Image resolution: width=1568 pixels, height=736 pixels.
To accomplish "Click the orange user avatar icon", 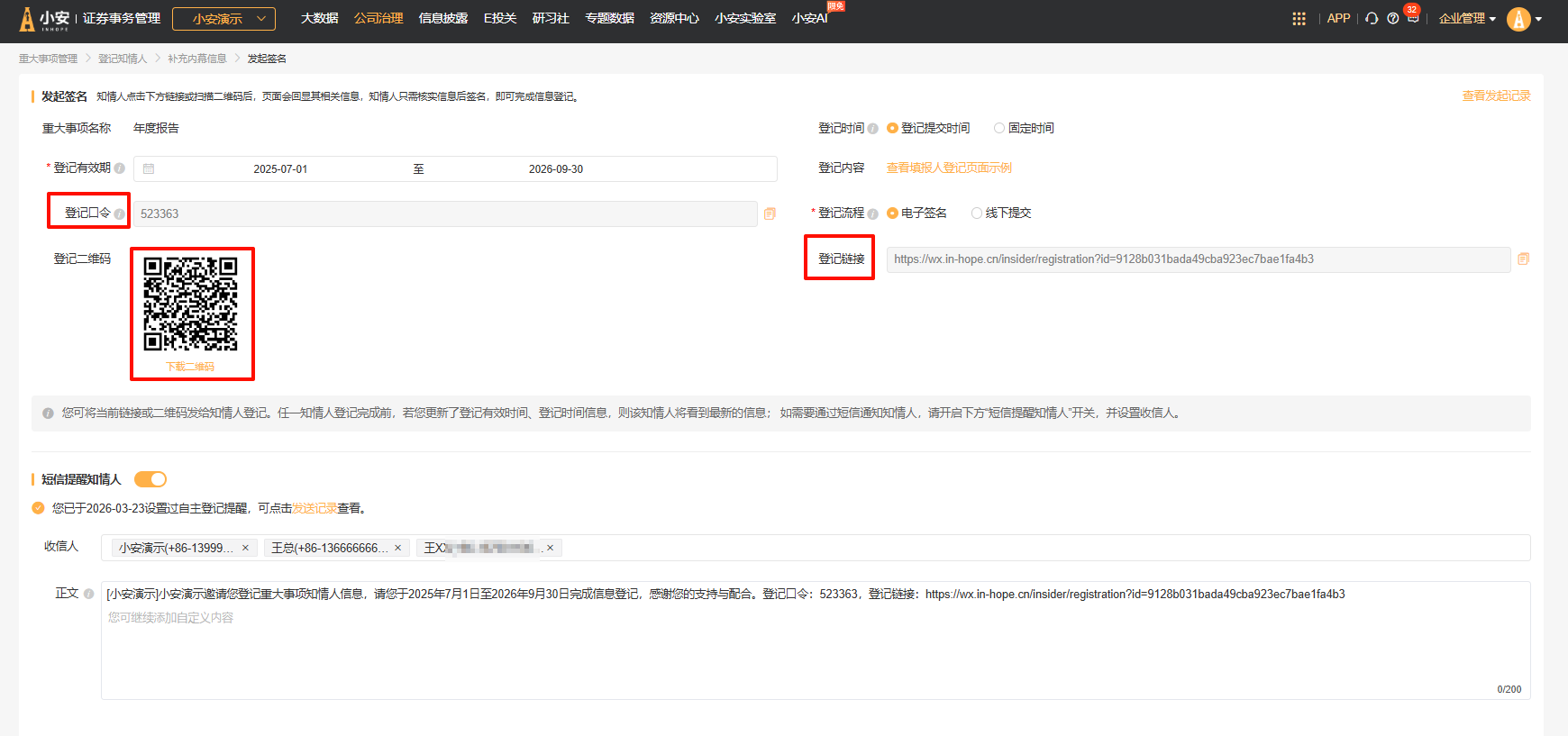I will pyautogui.click(x=1518, y=19).
